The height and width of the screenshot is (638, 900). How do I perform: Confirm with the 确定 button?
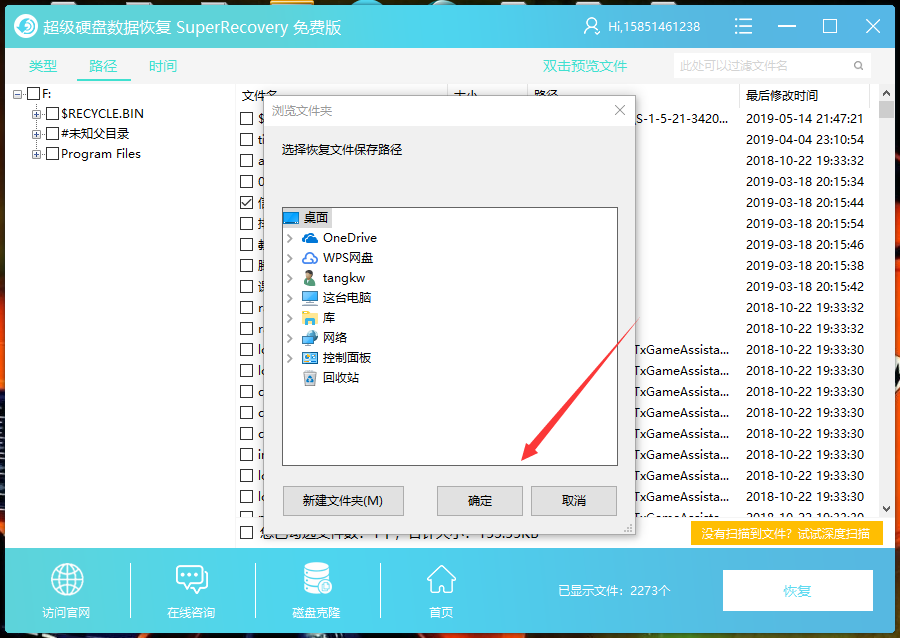coord(480,501)
